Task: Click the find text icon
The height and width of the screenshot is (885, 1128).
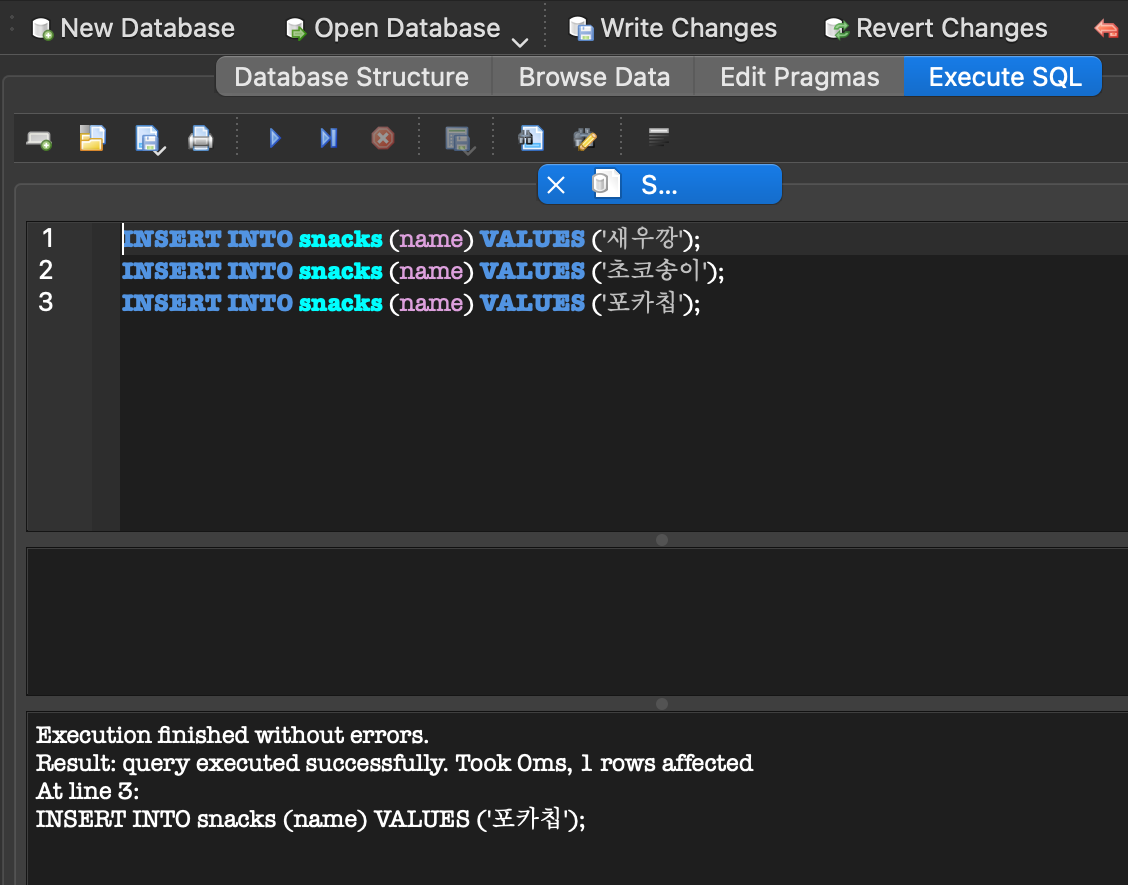Action: tap(531, 137)
